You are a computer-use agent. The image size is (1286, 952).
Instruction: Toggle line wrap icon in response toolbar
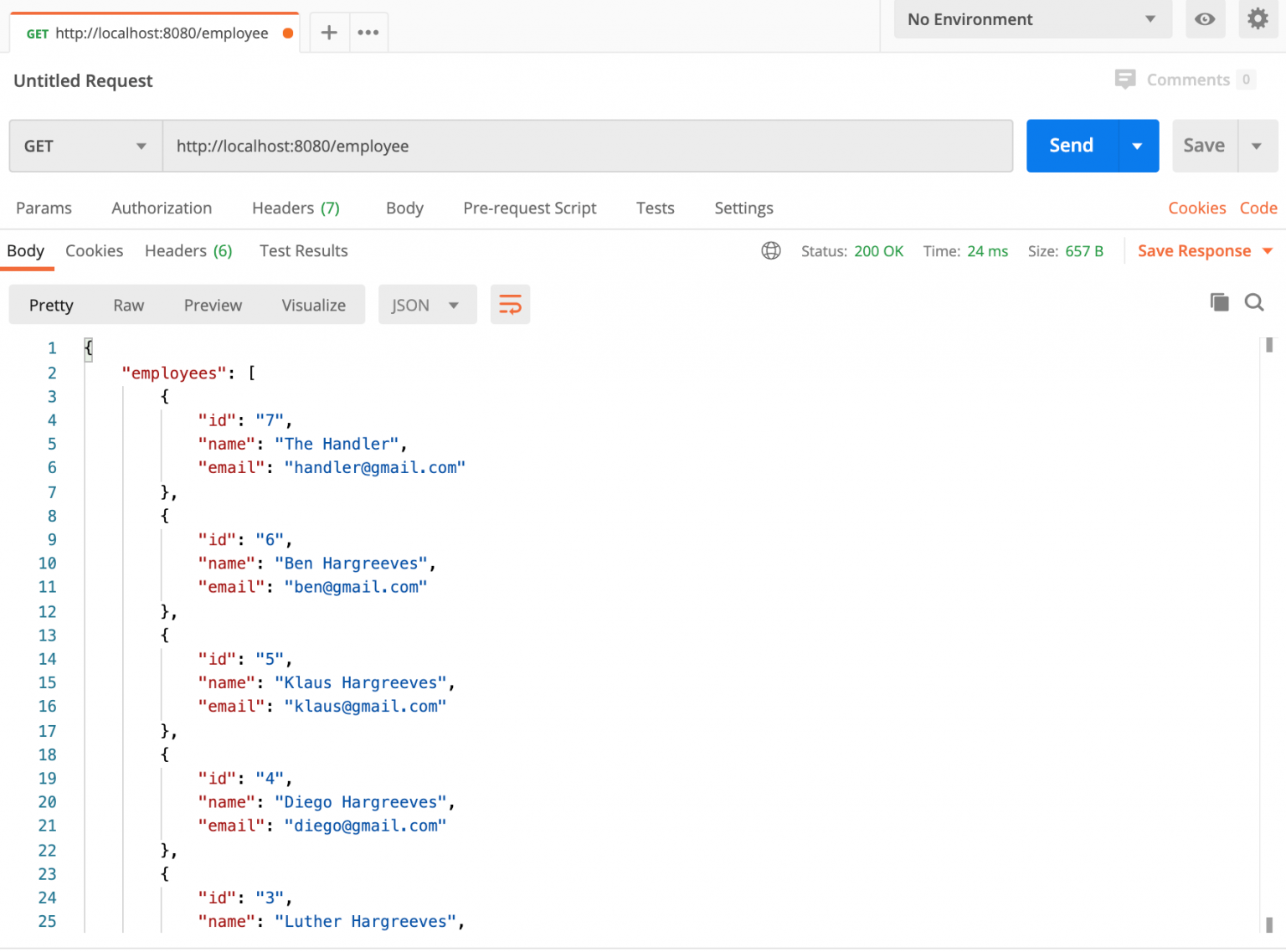point(510,305)
